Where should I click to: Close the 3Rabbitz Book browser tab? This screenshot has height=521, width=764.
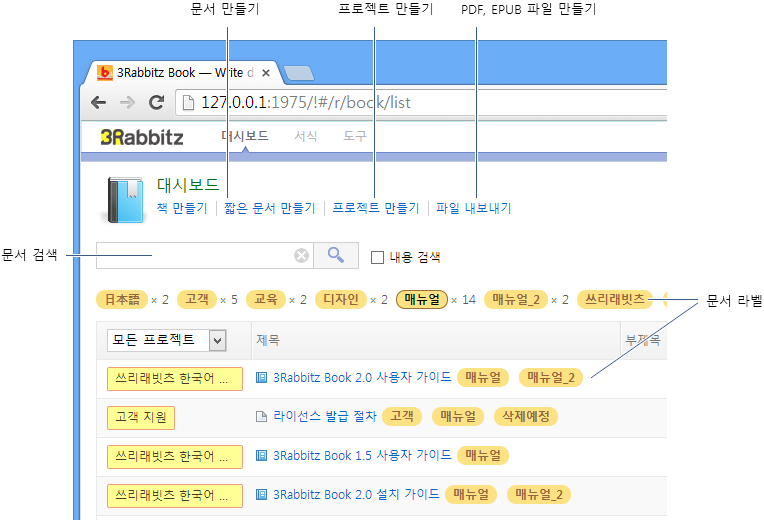tap(266, 73)
